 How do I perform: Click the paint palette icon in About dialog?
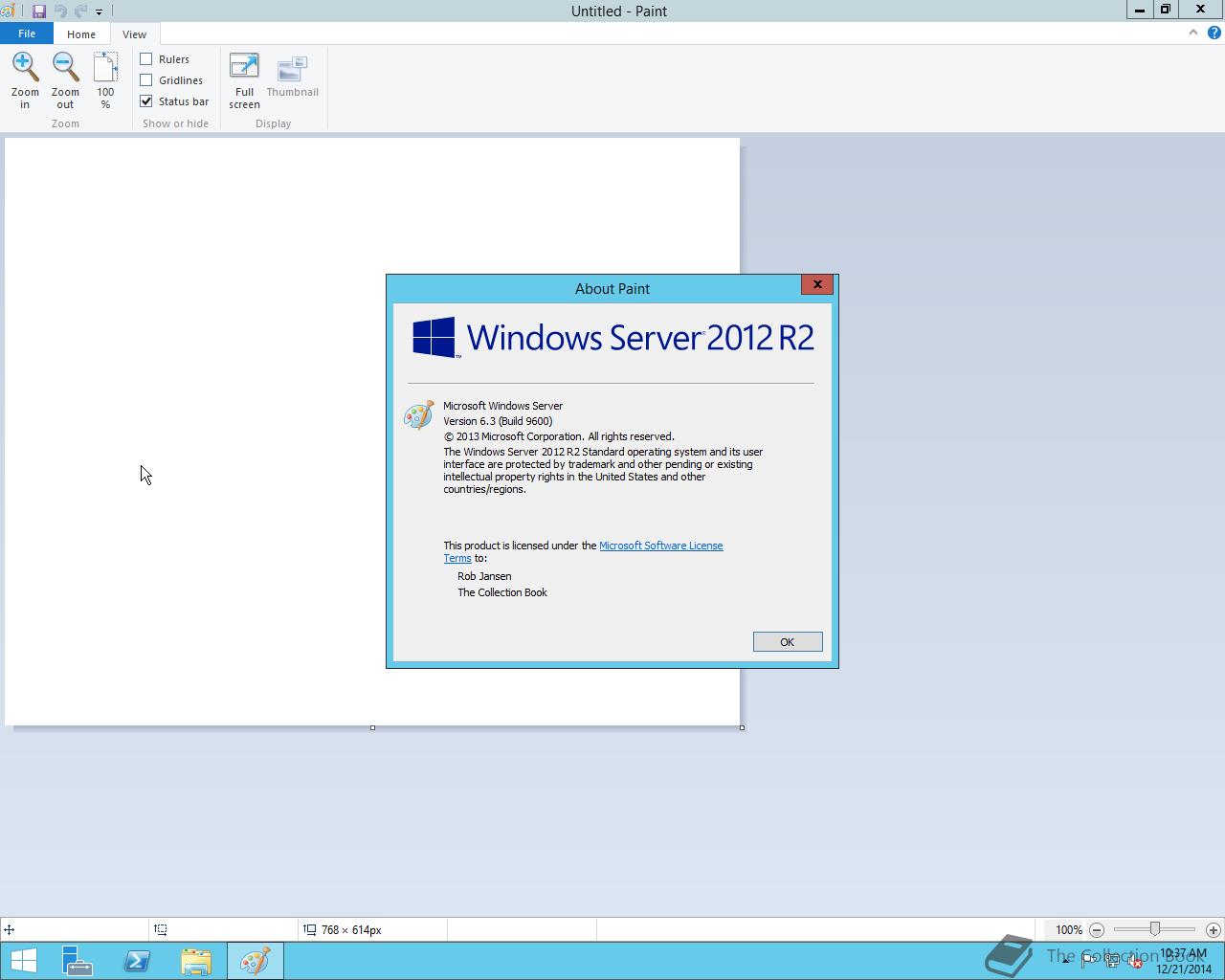point(419,415)
